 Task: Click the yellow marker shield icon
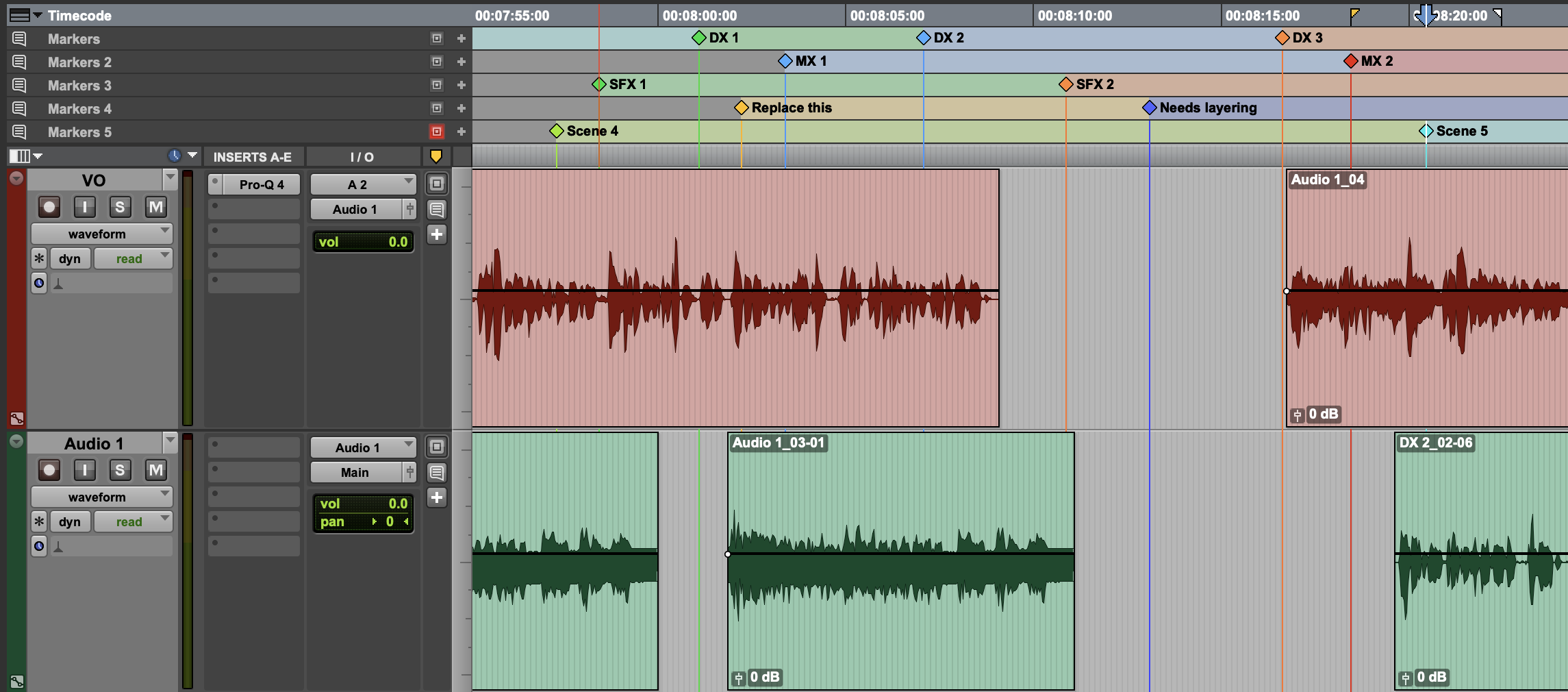[x=436, y=156]
